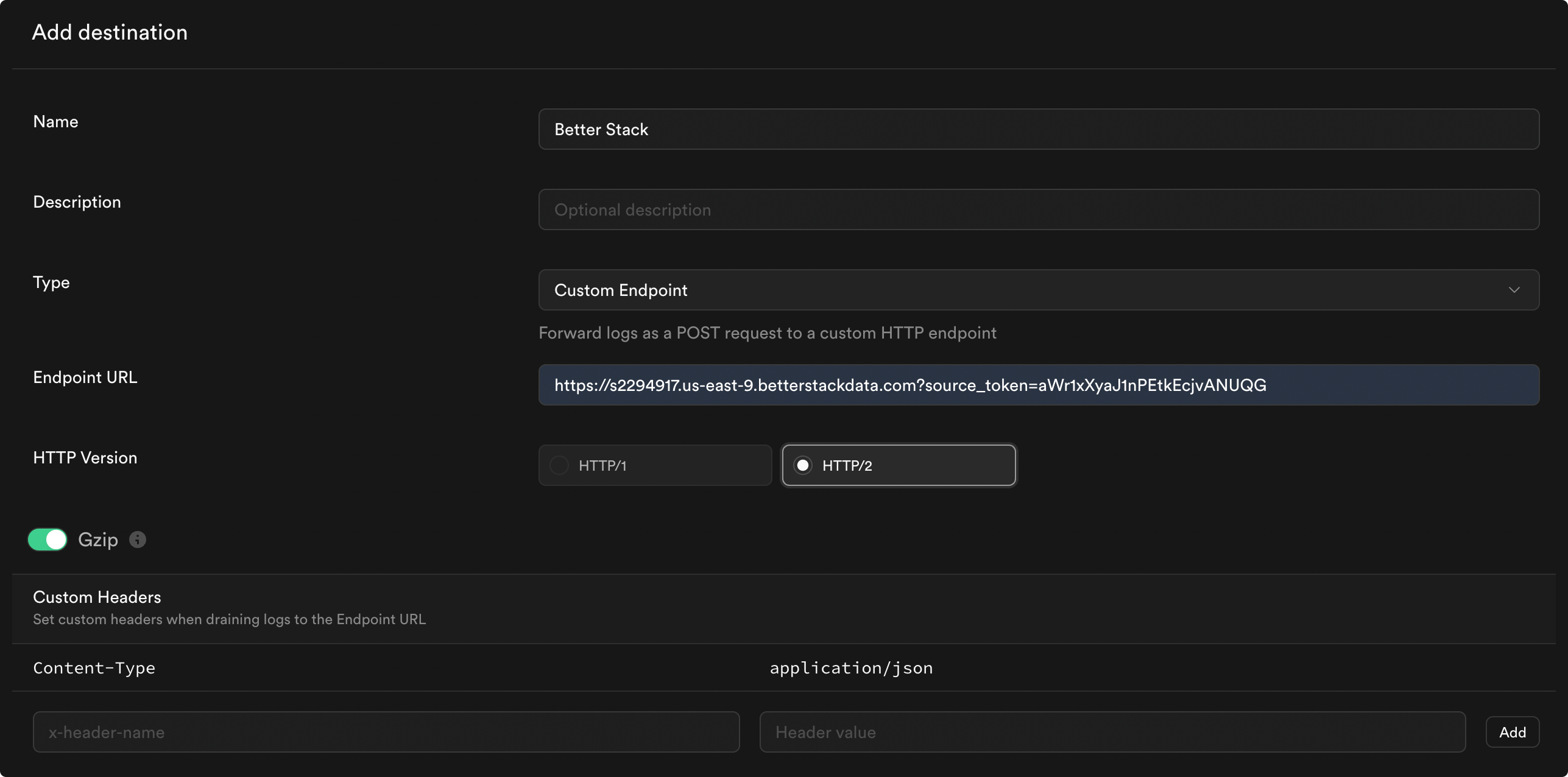Select the HTTP/1 radio button
The height and width of the screenshot is (777, 1568).
click(x=557, y=465)
